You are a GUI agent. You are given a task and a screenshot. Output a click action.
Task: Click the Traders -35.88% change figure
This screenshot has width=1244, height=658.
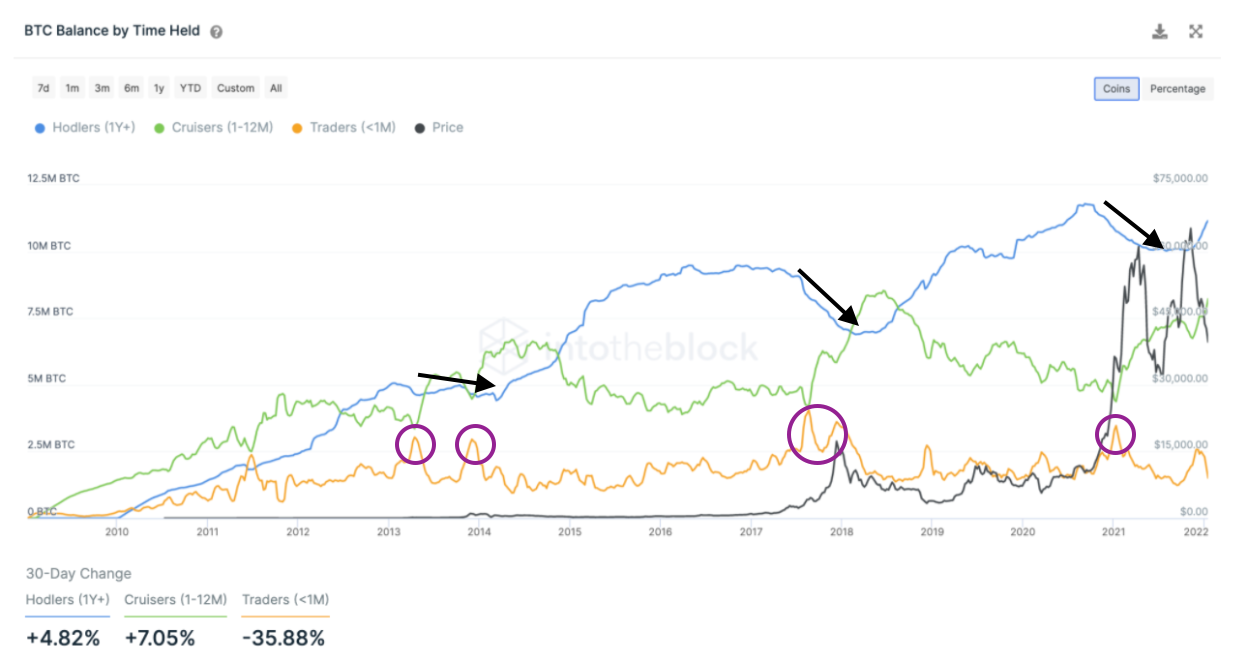pyautogui.click(x=284, y=637)
